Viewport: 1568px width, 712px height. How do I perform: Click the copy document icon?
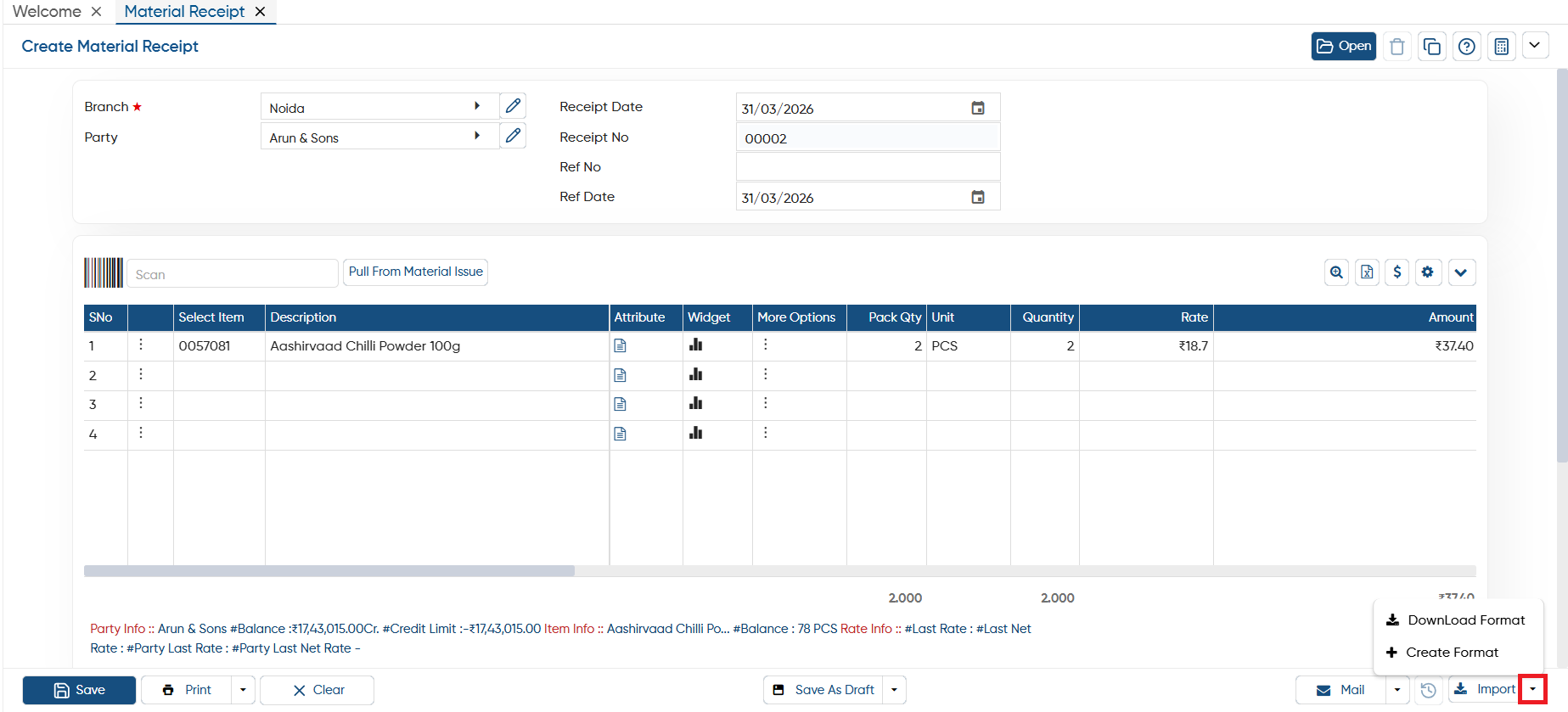coord(1431,47)
